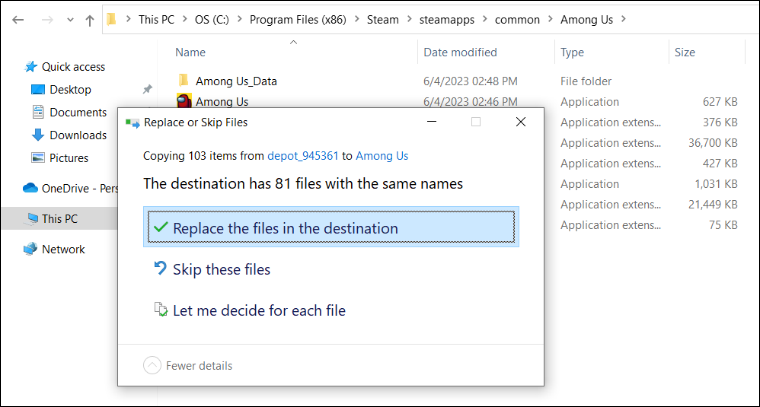760x407 pixels.
Task: Open the Among Us_Data folder
Action: tap(234, 81)
